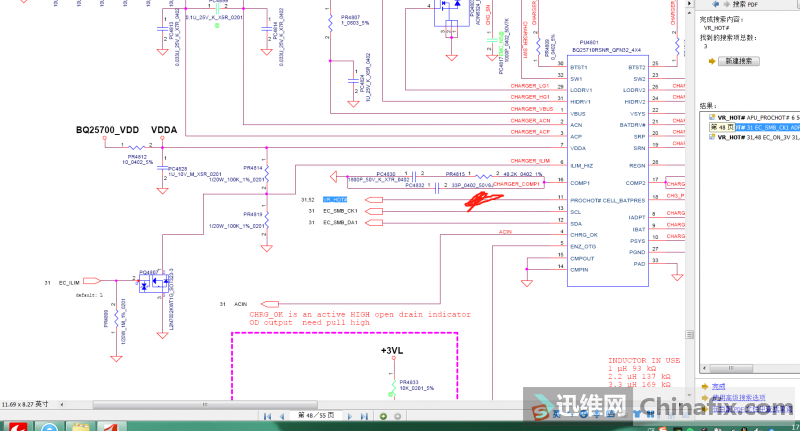800x431 pixels.
Task: Click horizontal scrollbar left arrow
Action: click(x=62, y=404)
